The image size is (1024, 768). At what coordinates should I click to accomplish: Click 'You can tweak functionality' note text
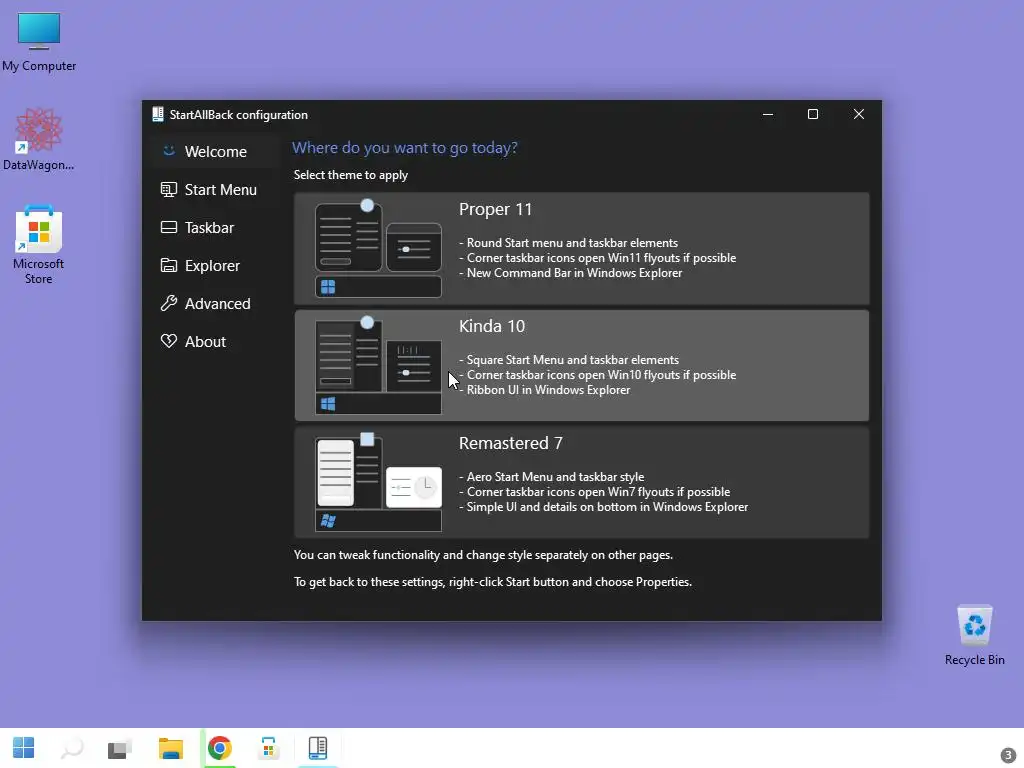(x=483, y=555)
